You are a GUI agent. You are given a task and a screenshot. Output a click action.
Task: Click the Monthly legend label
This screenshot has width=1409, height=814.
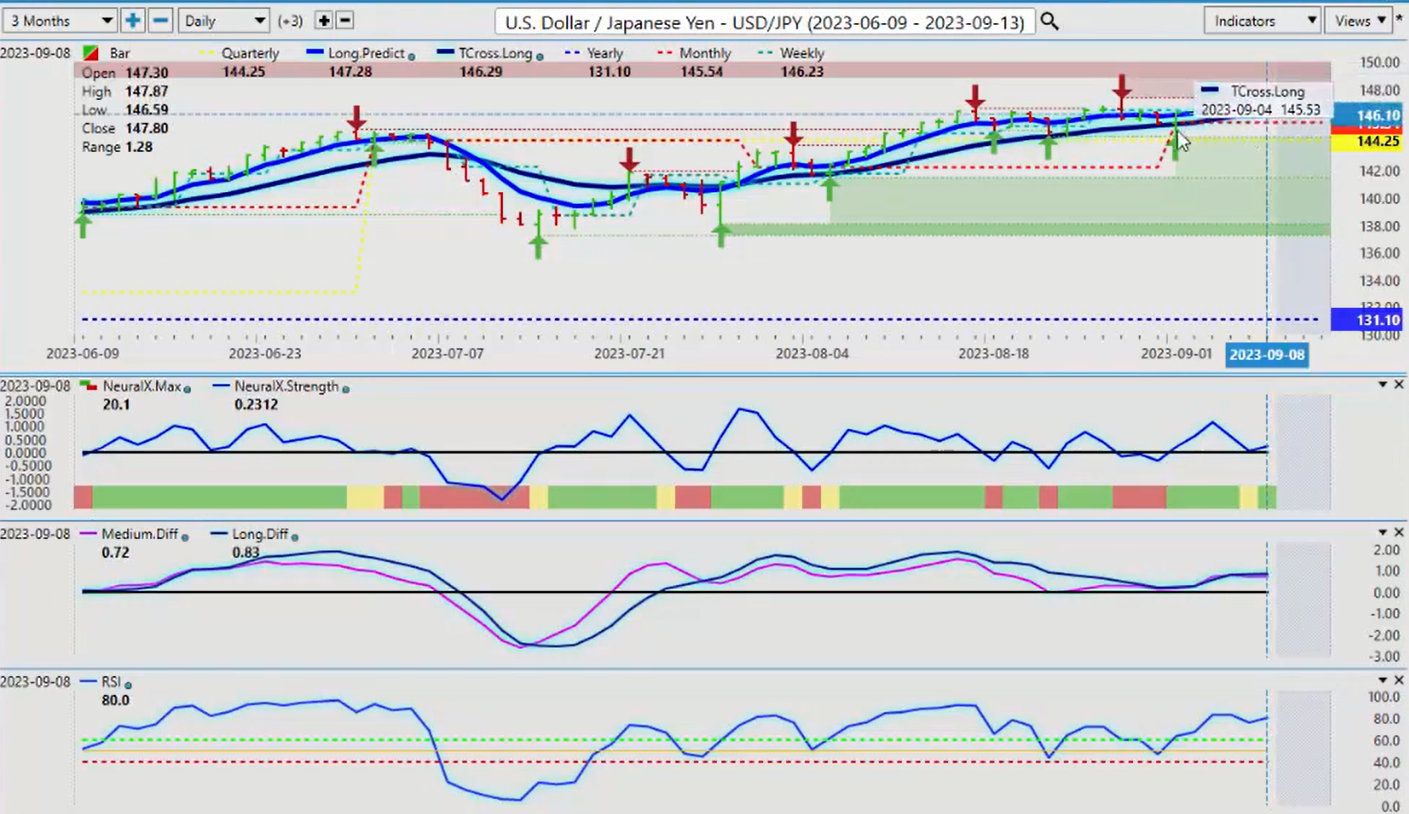[704, 53]
